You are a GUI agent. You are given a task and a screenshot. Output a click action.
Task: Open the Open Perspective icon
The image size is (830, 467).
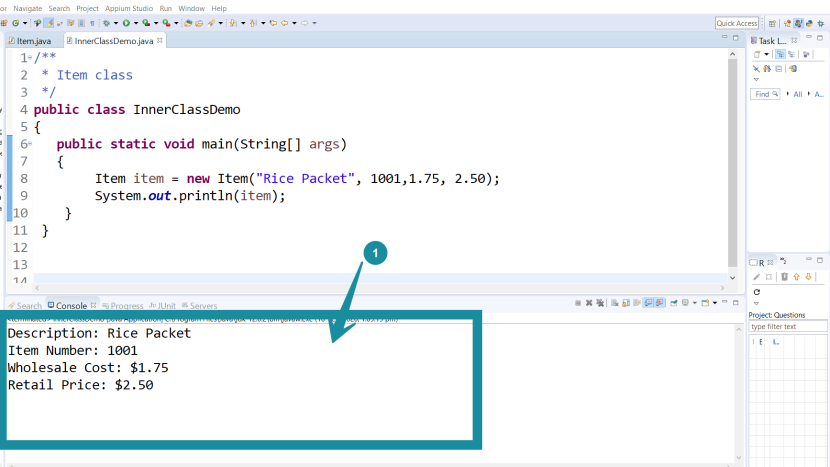(773, 22)
